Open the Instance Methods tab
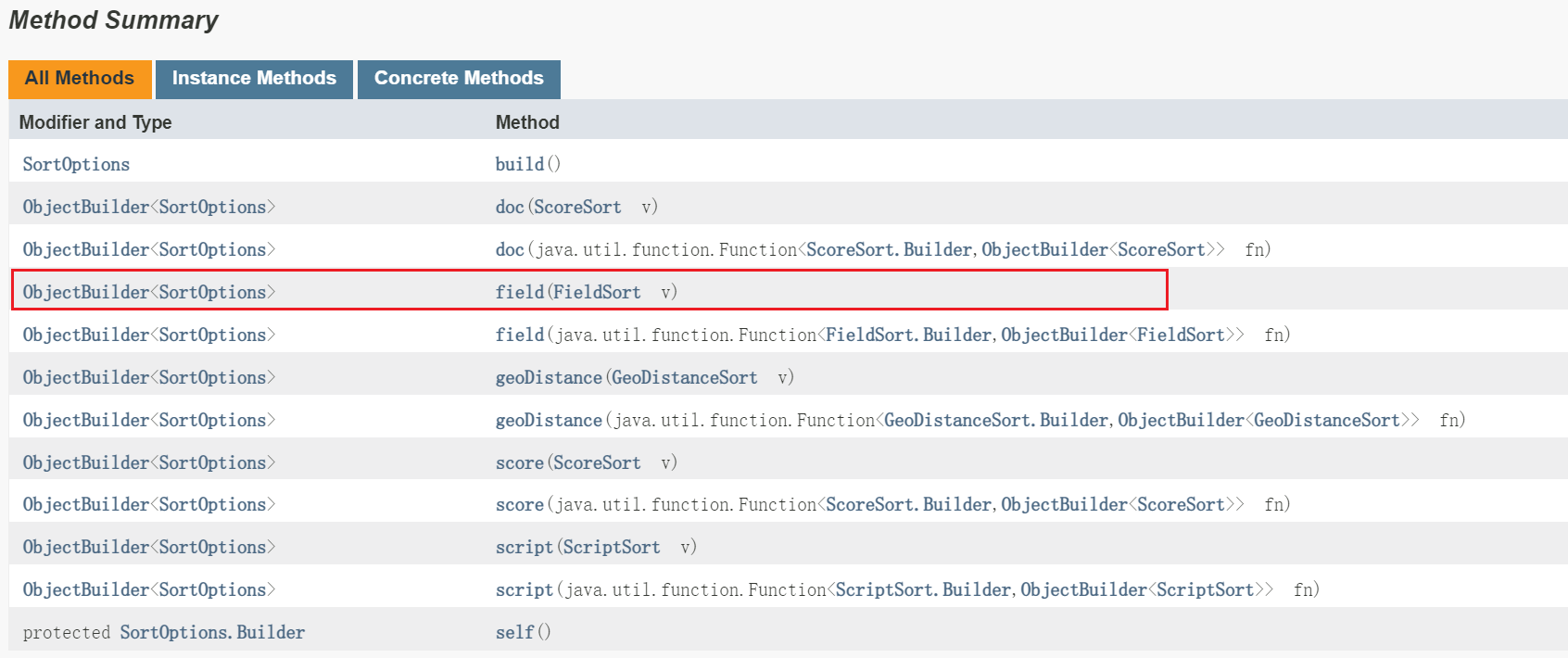The width and height of the screenshot is (1568, 658). tap(254, 79)
